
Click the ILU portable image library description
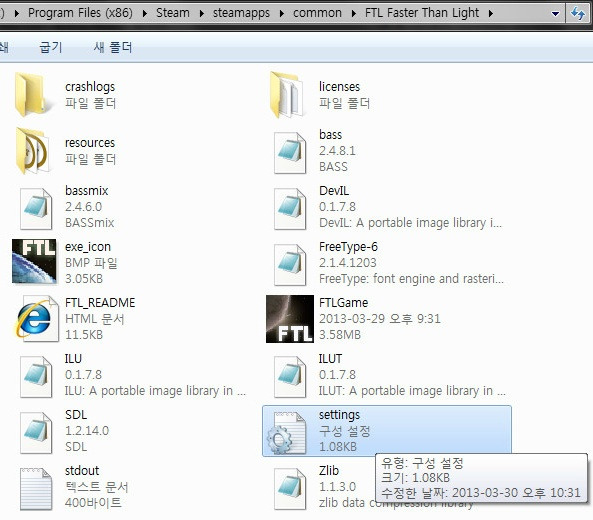[x=155, y=391]
